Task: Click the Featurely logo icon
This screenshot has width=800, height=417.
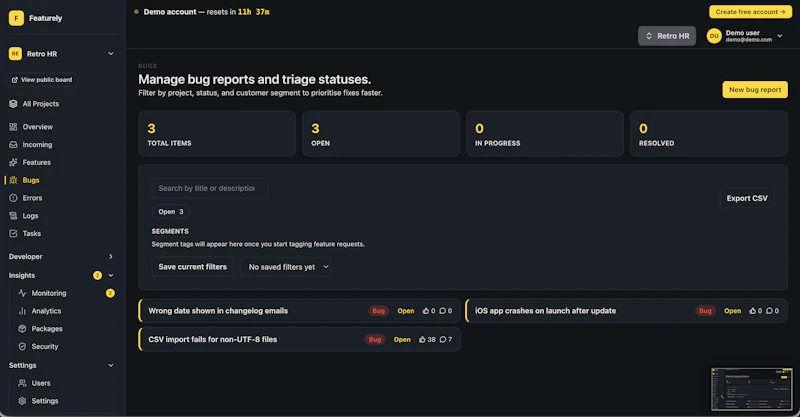Action: click(x=16, y=18)
